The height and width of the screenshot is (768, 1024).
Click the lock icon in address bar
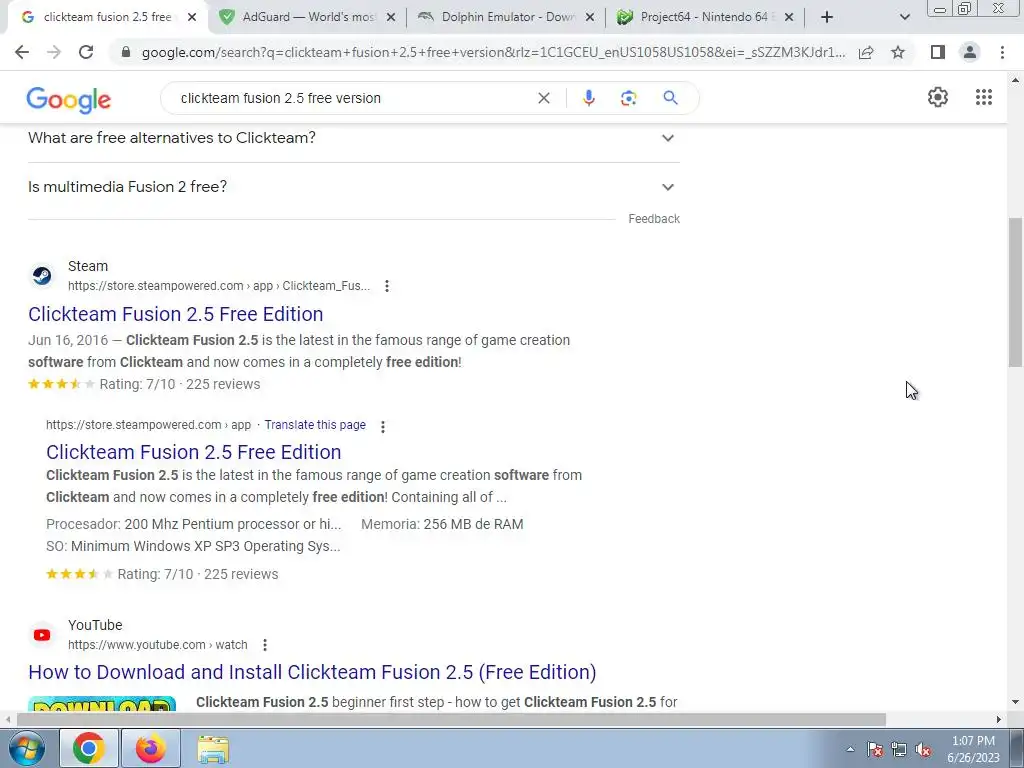[126, 52]
